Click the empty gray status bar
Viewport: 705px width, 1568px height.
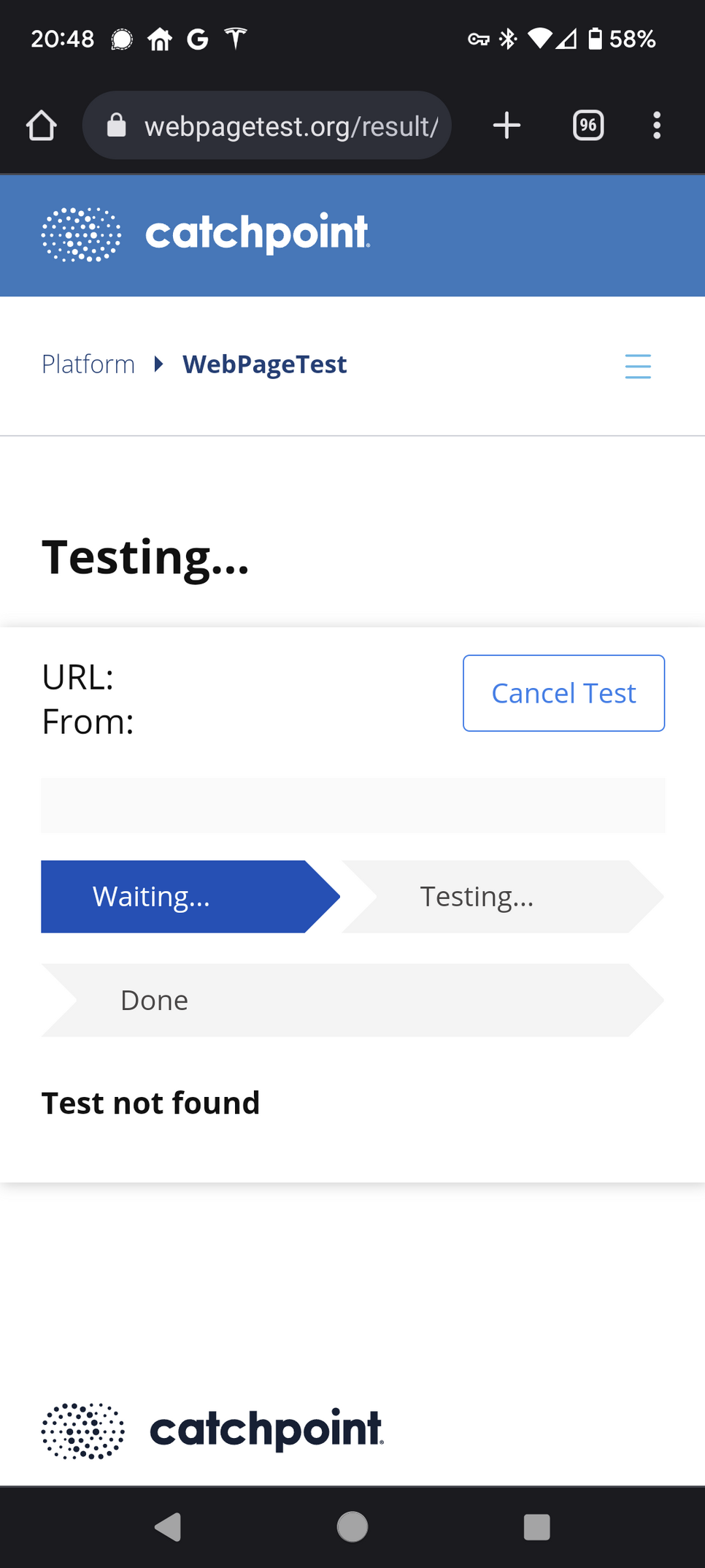352,805
